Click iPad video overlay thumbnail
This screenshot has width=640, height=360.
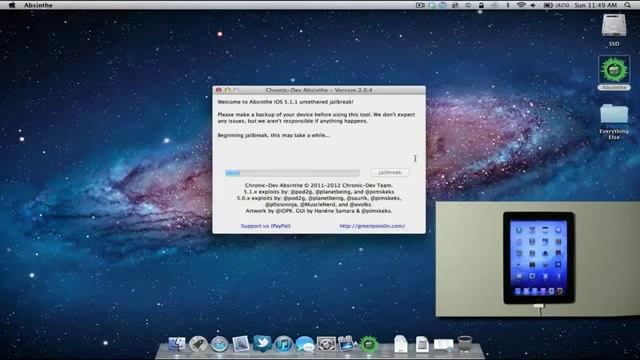(538, 259)
